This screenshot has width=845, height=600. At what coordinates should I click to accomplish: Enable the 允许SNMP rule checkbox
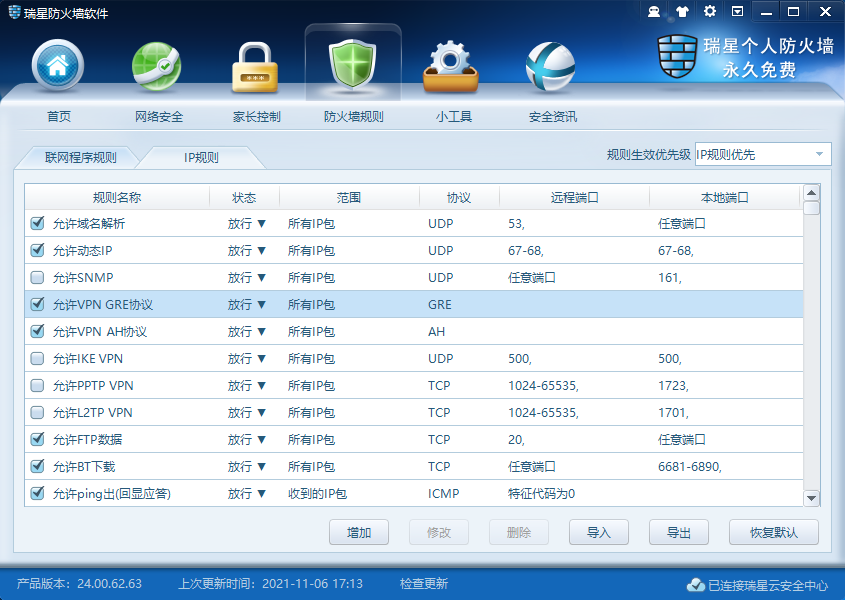[37, 277]
